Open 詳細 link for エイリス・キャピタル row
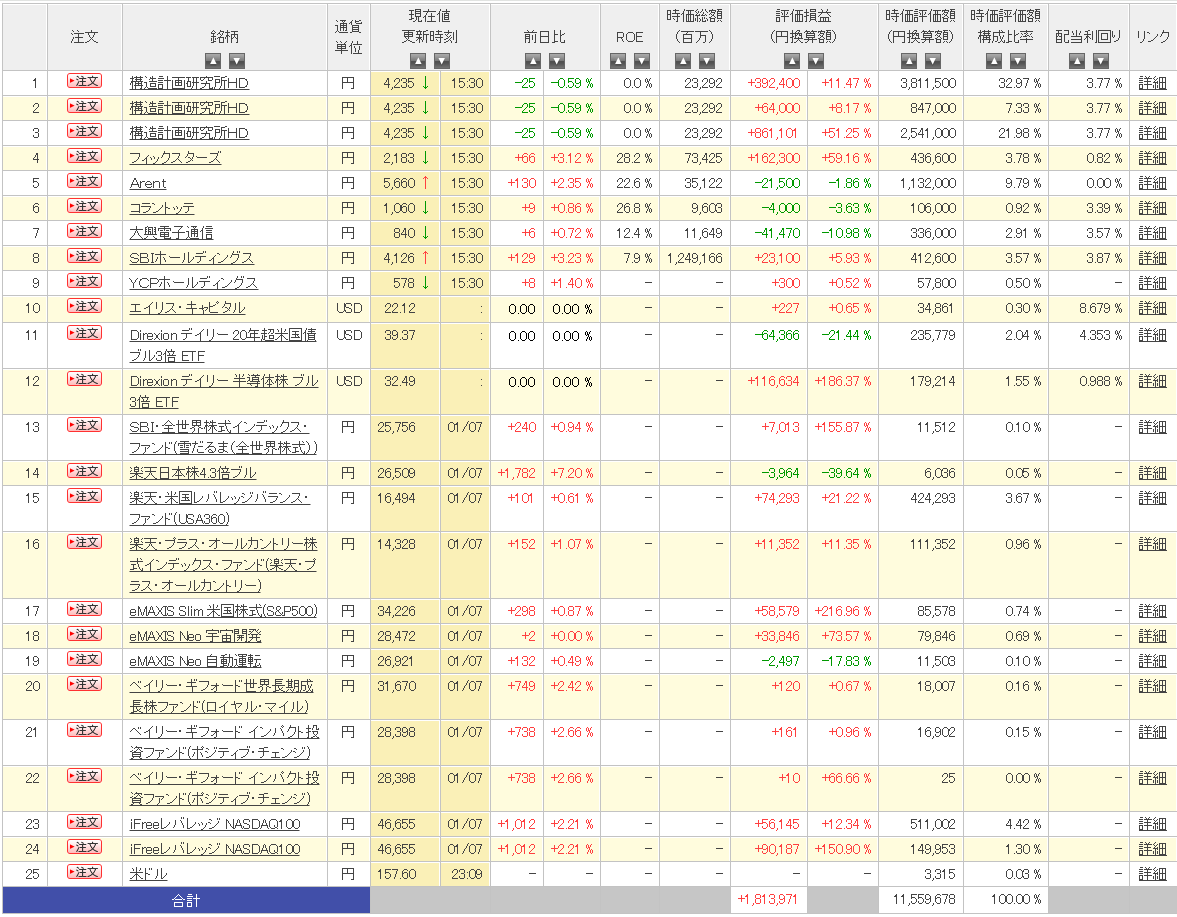 click(x=1152, y=308)
